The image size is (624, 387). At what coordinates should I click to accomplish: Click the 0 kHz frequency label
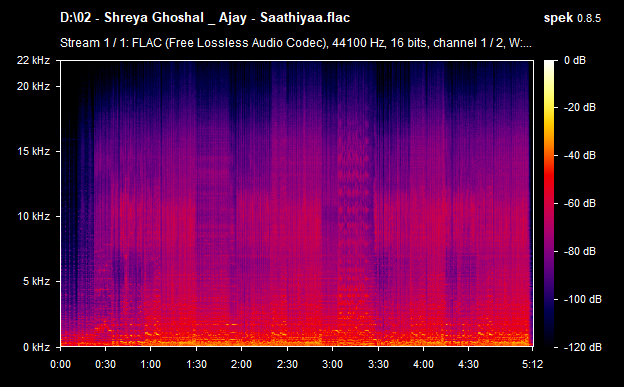(36, 347)
